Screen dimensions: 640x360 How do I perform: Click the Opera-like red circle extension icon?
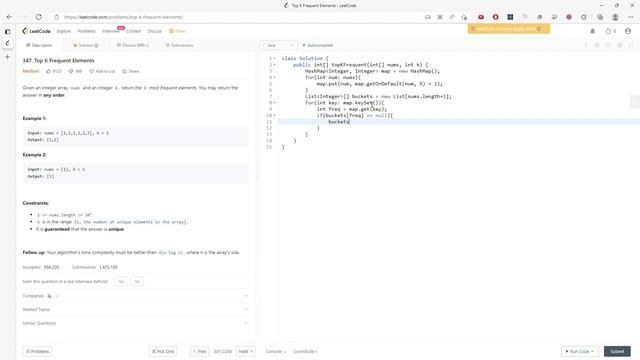point(496,17)
